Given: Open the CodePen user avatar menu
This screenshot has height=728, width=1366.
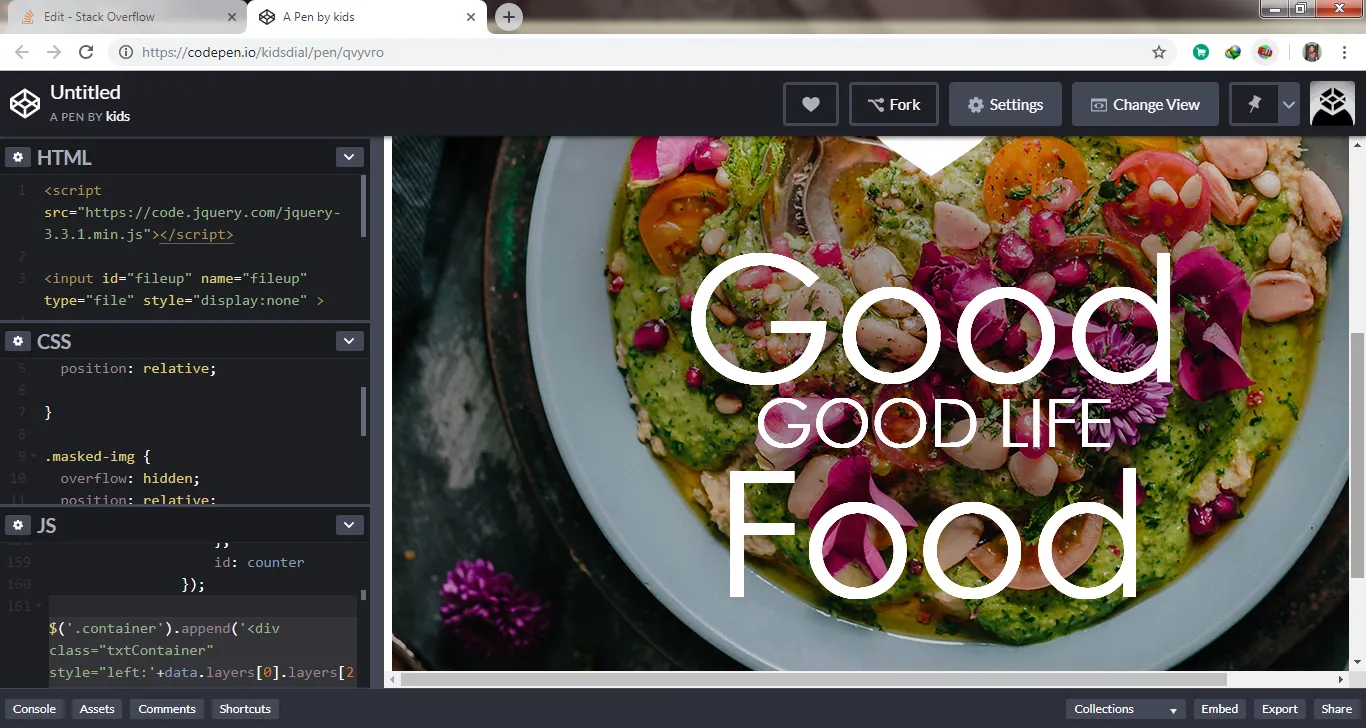Looking at the screenshot, I should (x=1332, y=104).
